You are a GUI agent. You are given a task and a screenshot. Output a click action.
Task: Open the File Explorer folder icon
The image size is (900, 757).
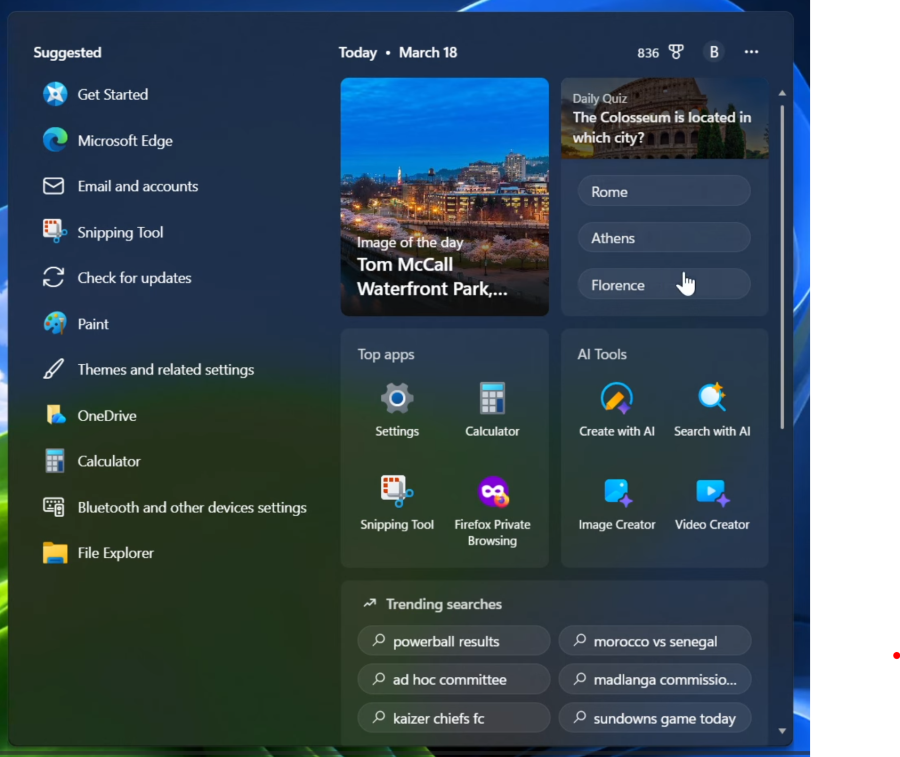coord(55,553)
